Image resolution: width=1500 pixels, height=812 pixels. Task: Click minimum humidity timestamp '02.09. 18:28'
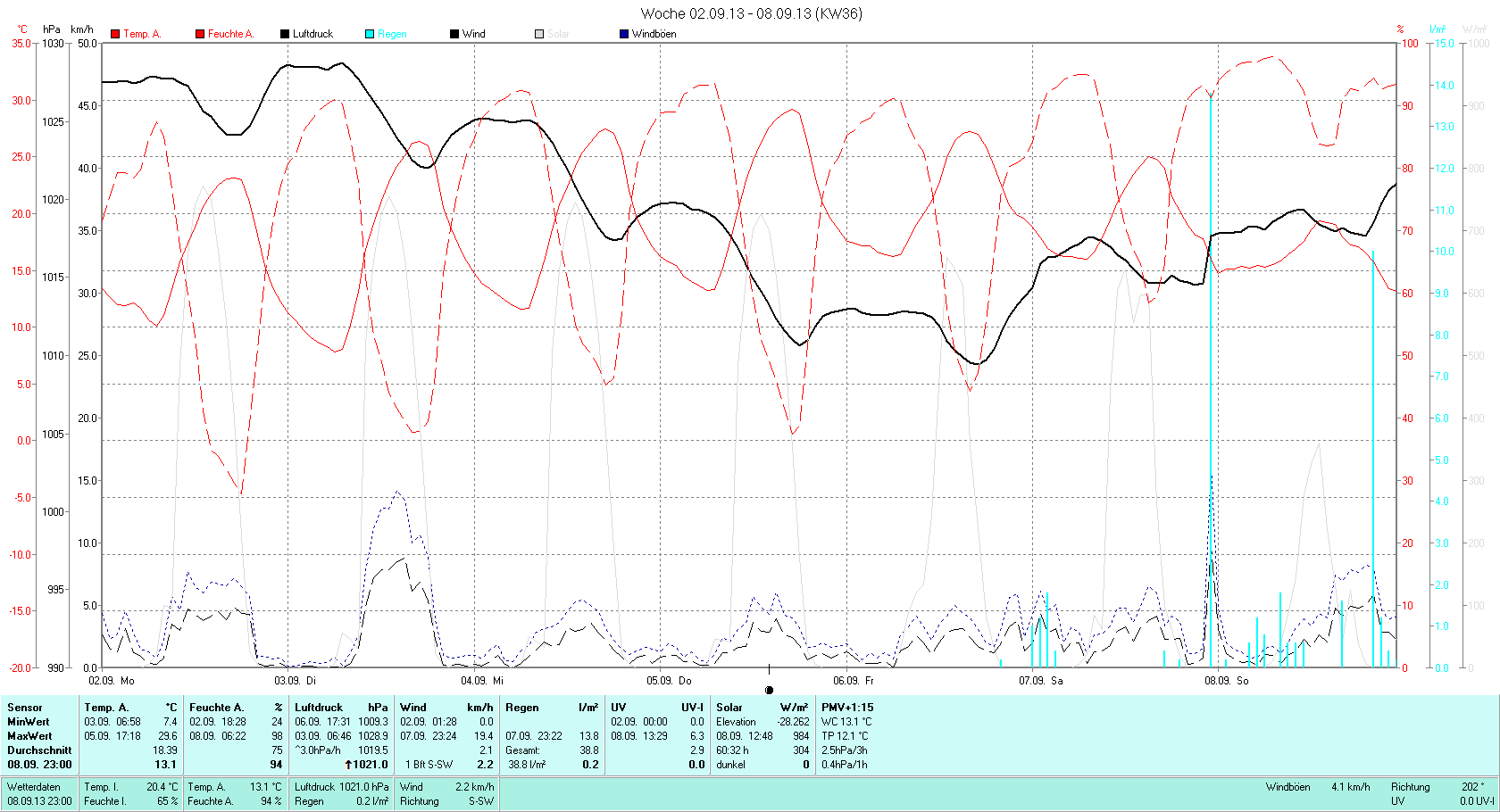[x=218, y=722]
